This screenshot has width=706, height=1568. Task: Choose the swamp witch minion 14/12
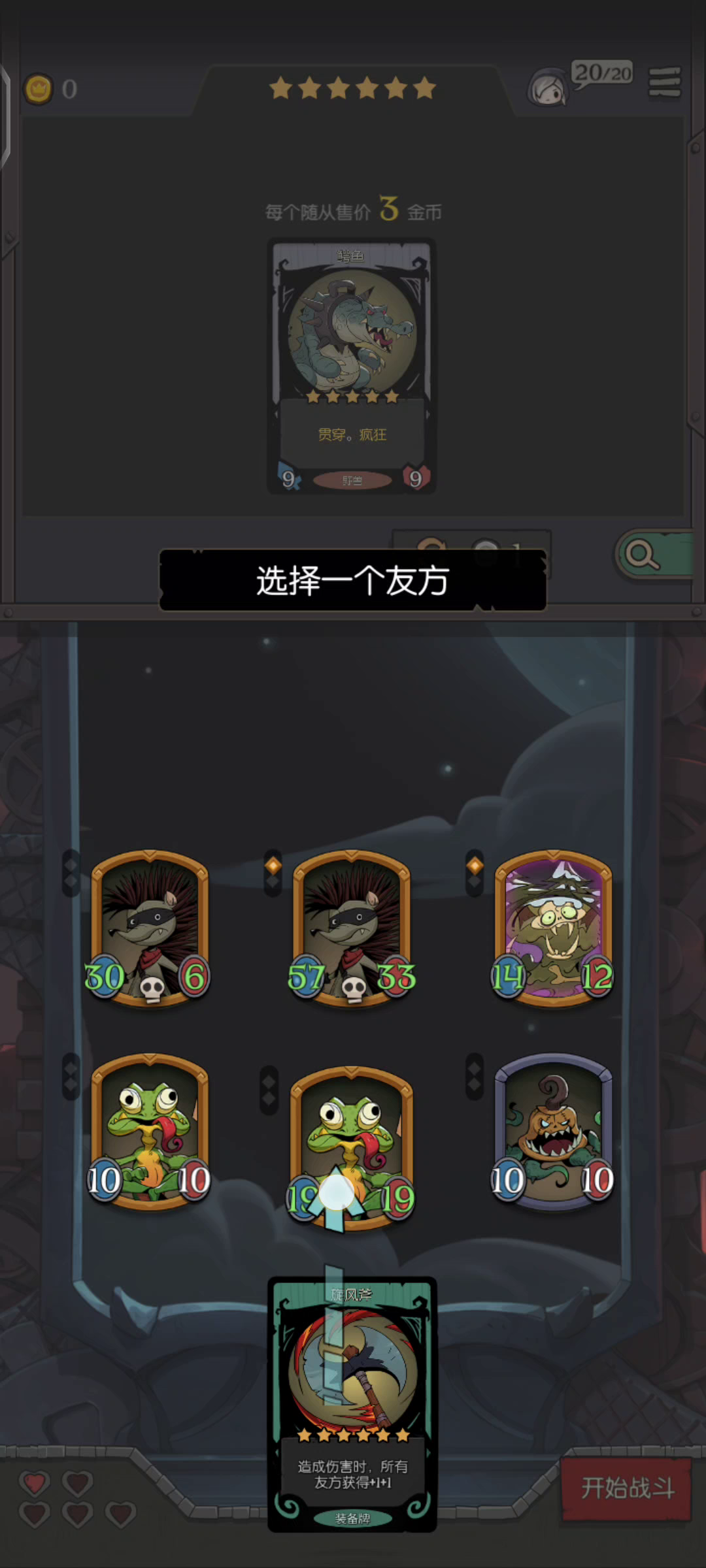coord(554,928)
